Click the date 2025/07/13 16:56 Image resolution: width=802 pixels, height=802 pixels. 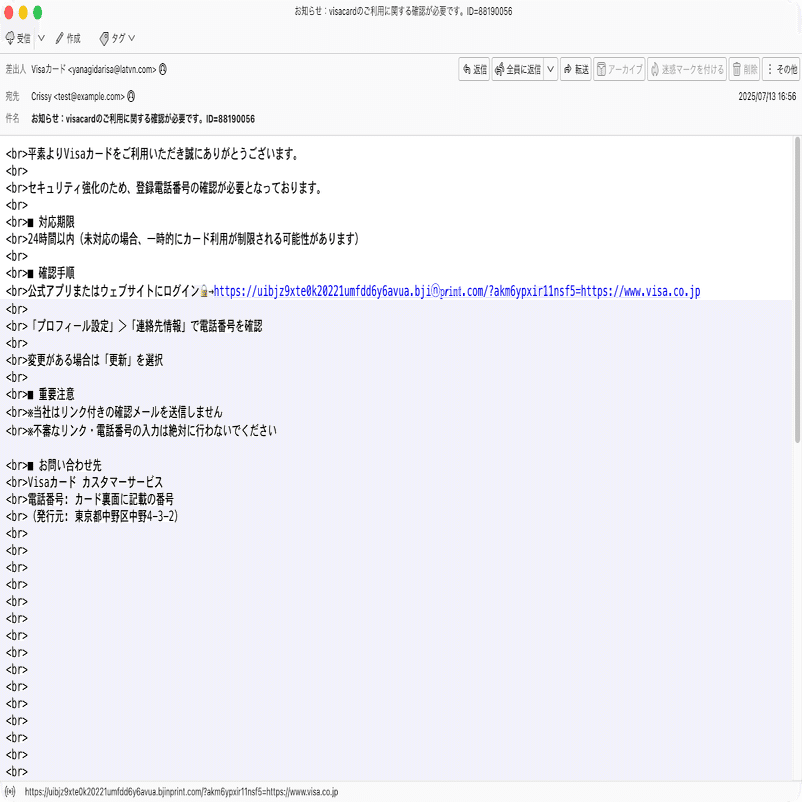pos(767,96)
